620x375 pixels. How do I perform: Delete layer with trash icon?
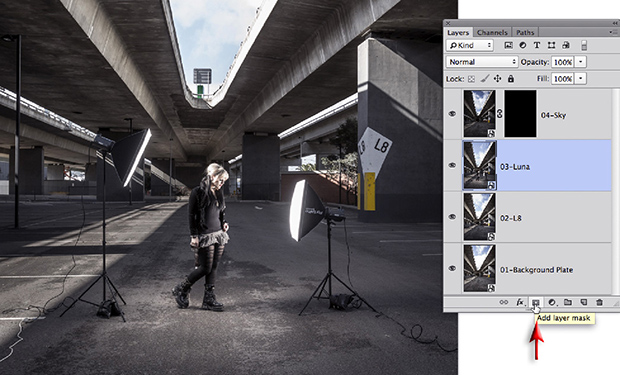(599, 302)
